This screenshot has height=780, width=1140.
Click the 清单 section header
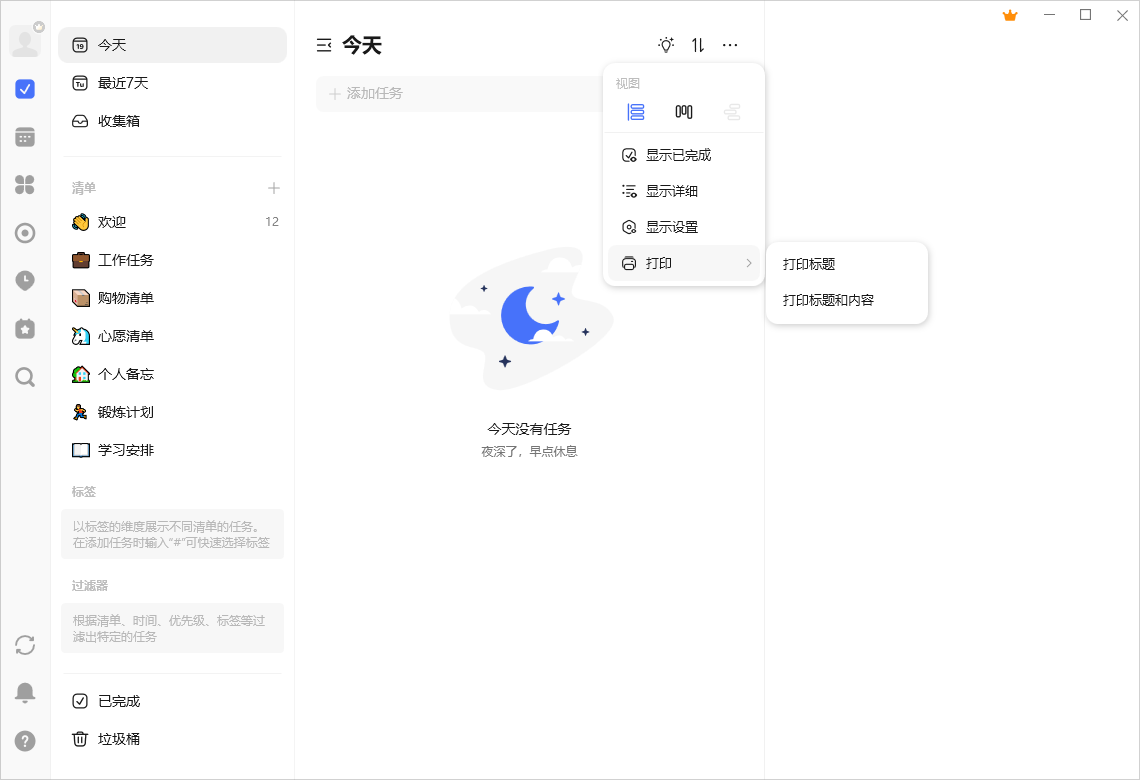coord(84,188)
